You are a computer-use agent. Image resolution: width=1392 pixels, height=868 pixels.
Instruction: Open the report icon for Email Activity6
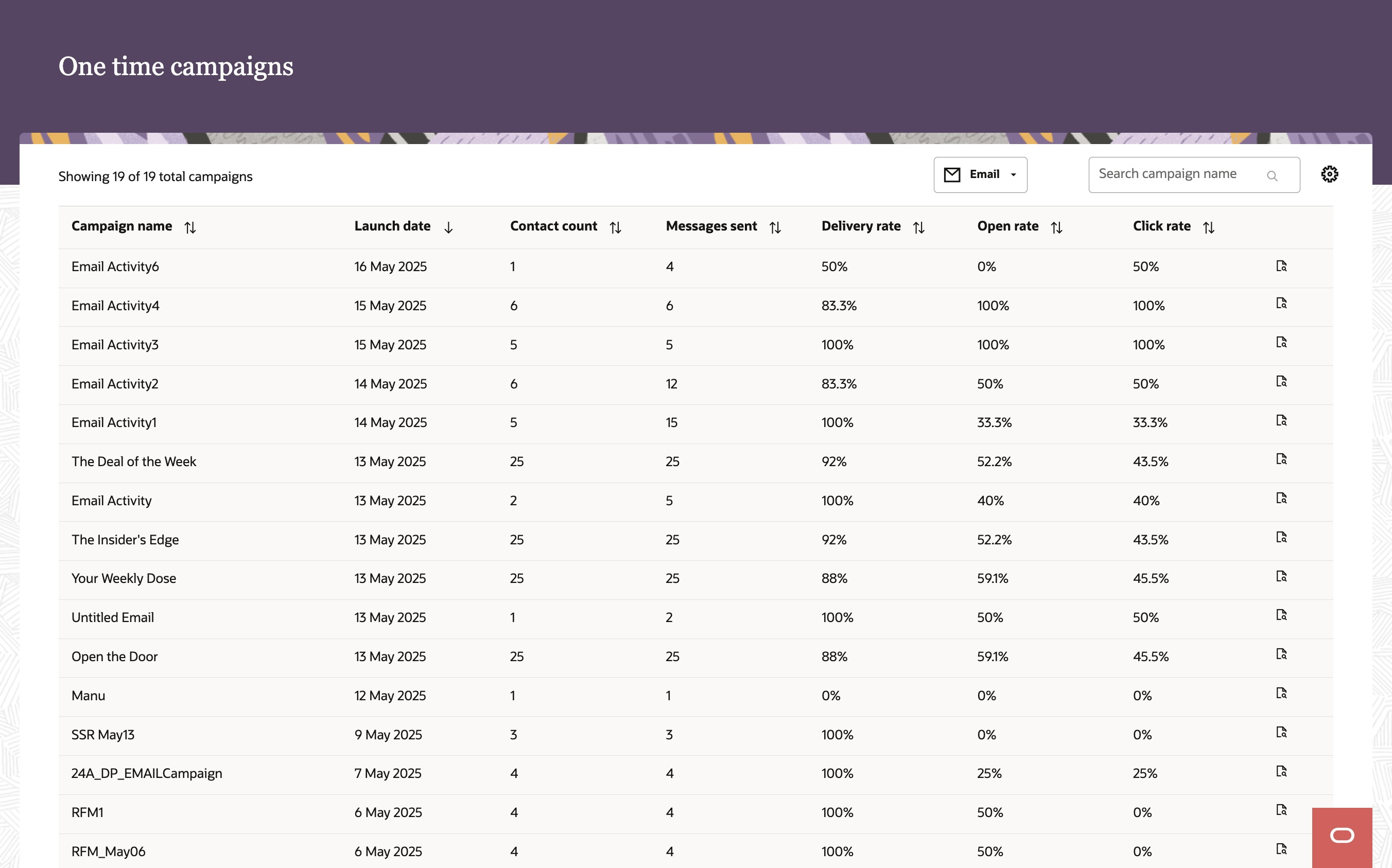1282,266
